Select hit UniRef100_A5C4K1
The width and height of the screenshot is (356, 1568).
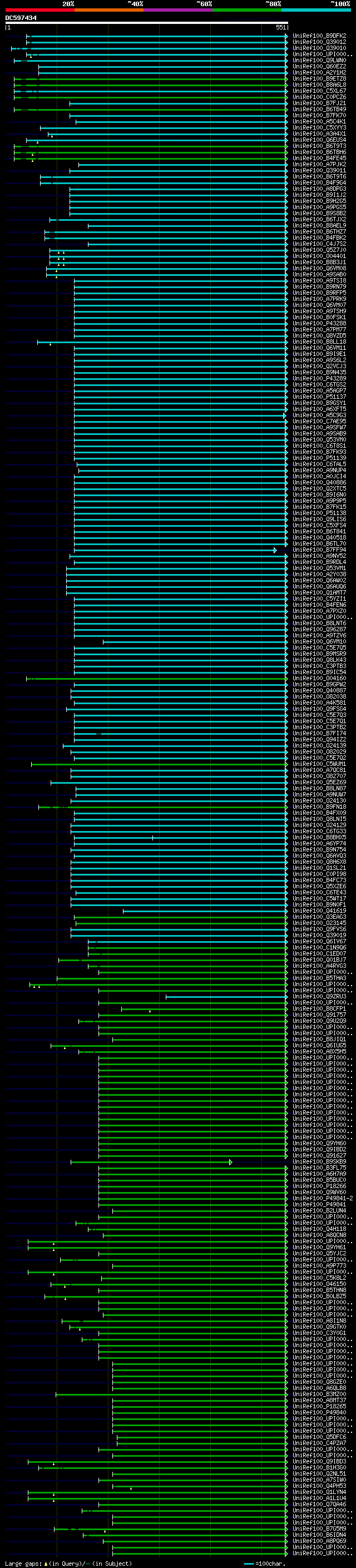(x=319, y=122)
